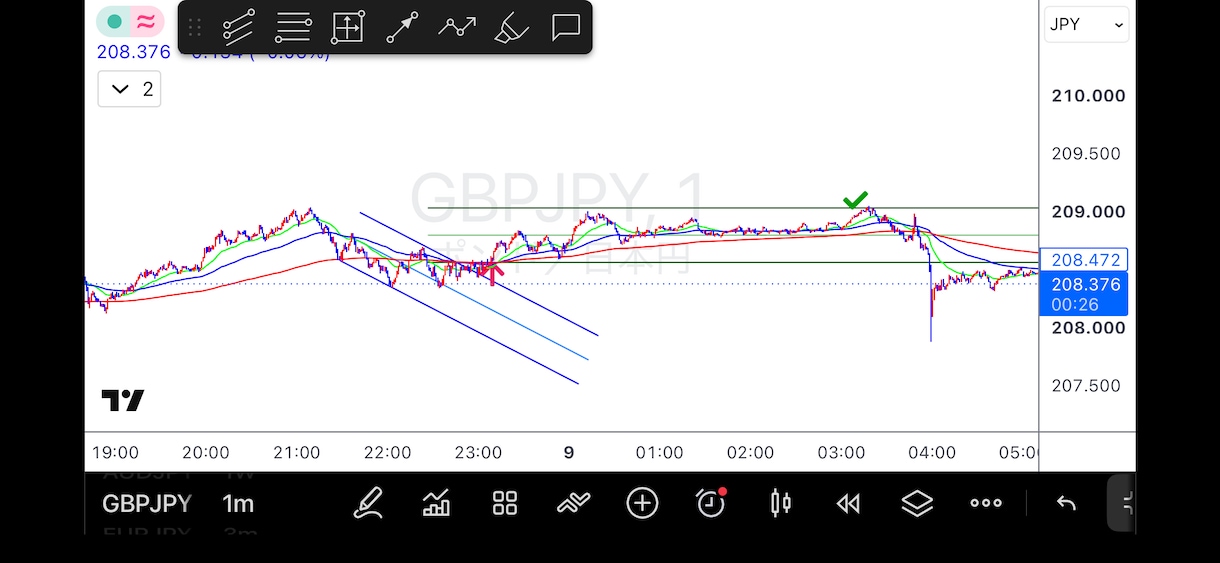Select the arrow line drawing tool
Screen dimensions: 1220x563
(402, 27)
